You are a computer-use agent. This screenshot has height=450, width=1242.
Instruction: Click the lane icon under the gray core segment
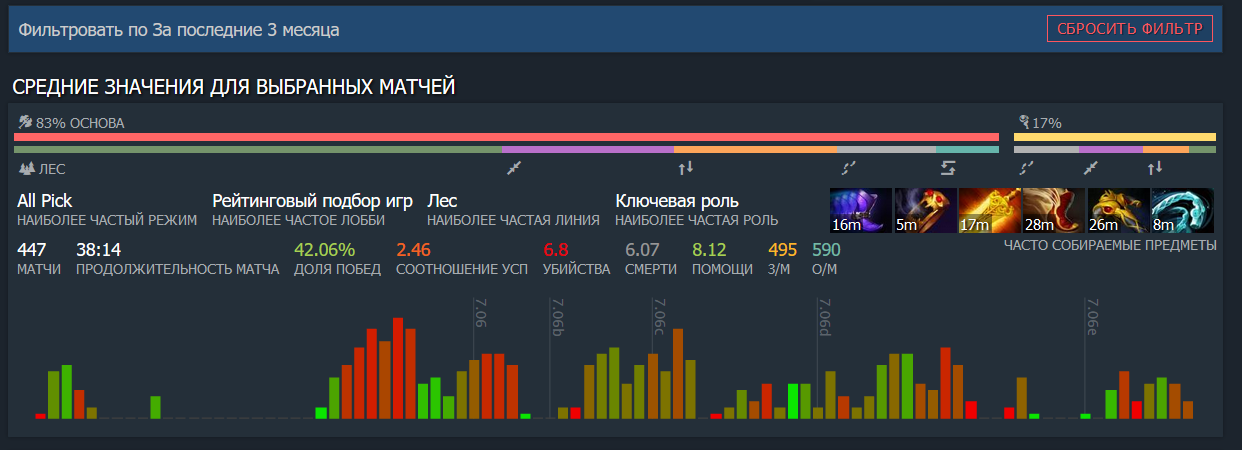pos(848,167)
